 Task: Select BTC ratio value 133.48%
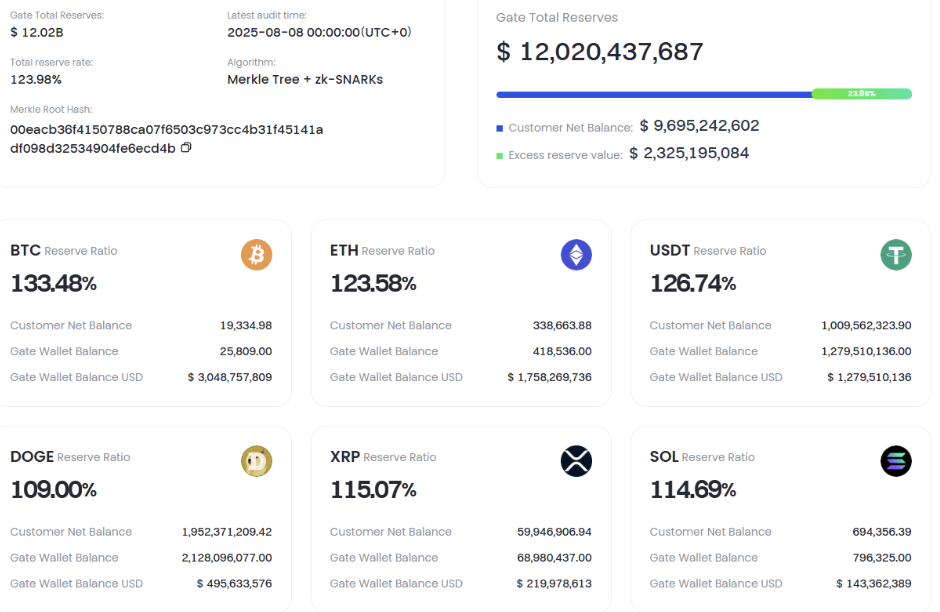pos(54,284)
